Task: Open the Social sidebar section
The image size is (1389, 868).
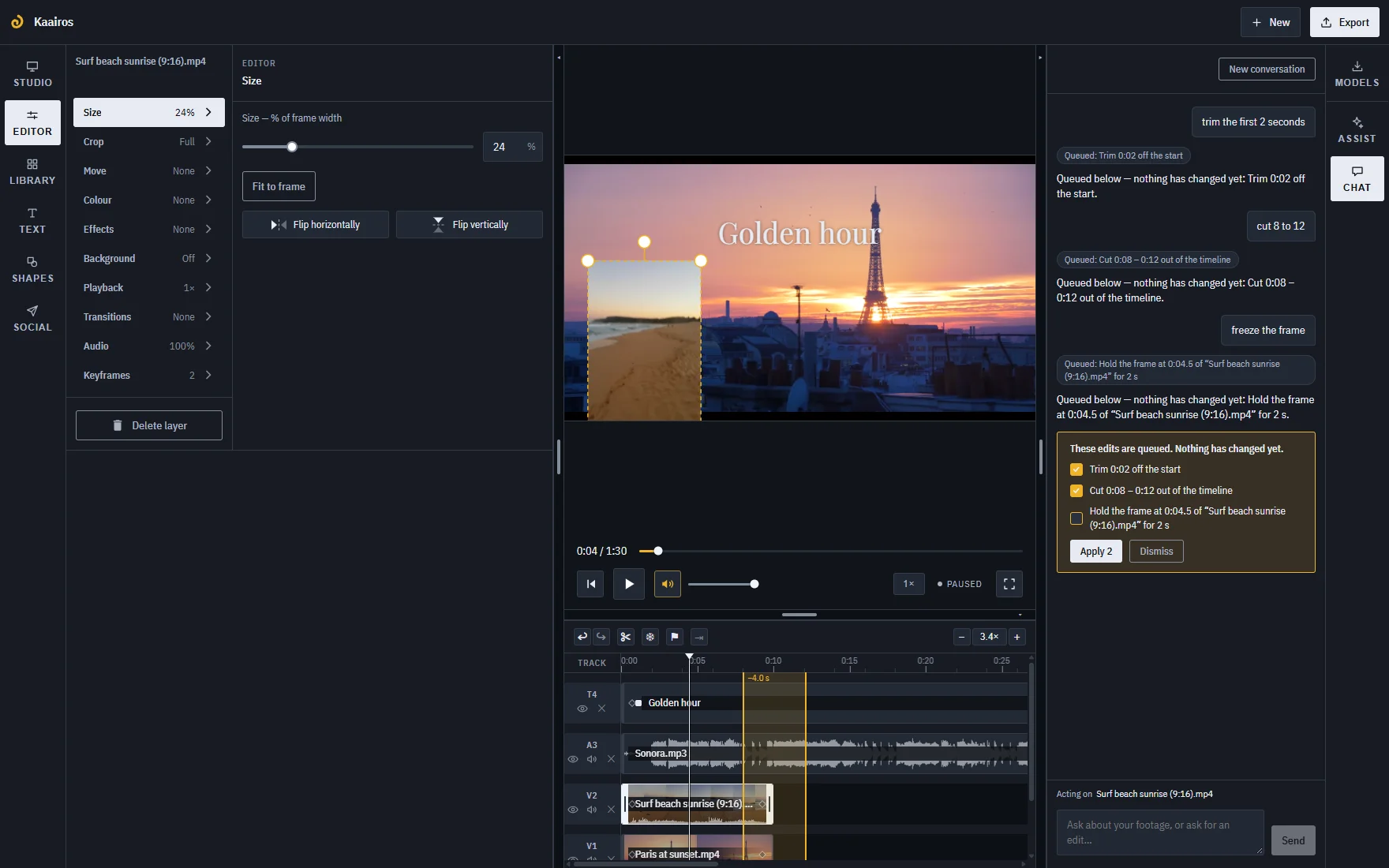Action: [x=32, y=319]
